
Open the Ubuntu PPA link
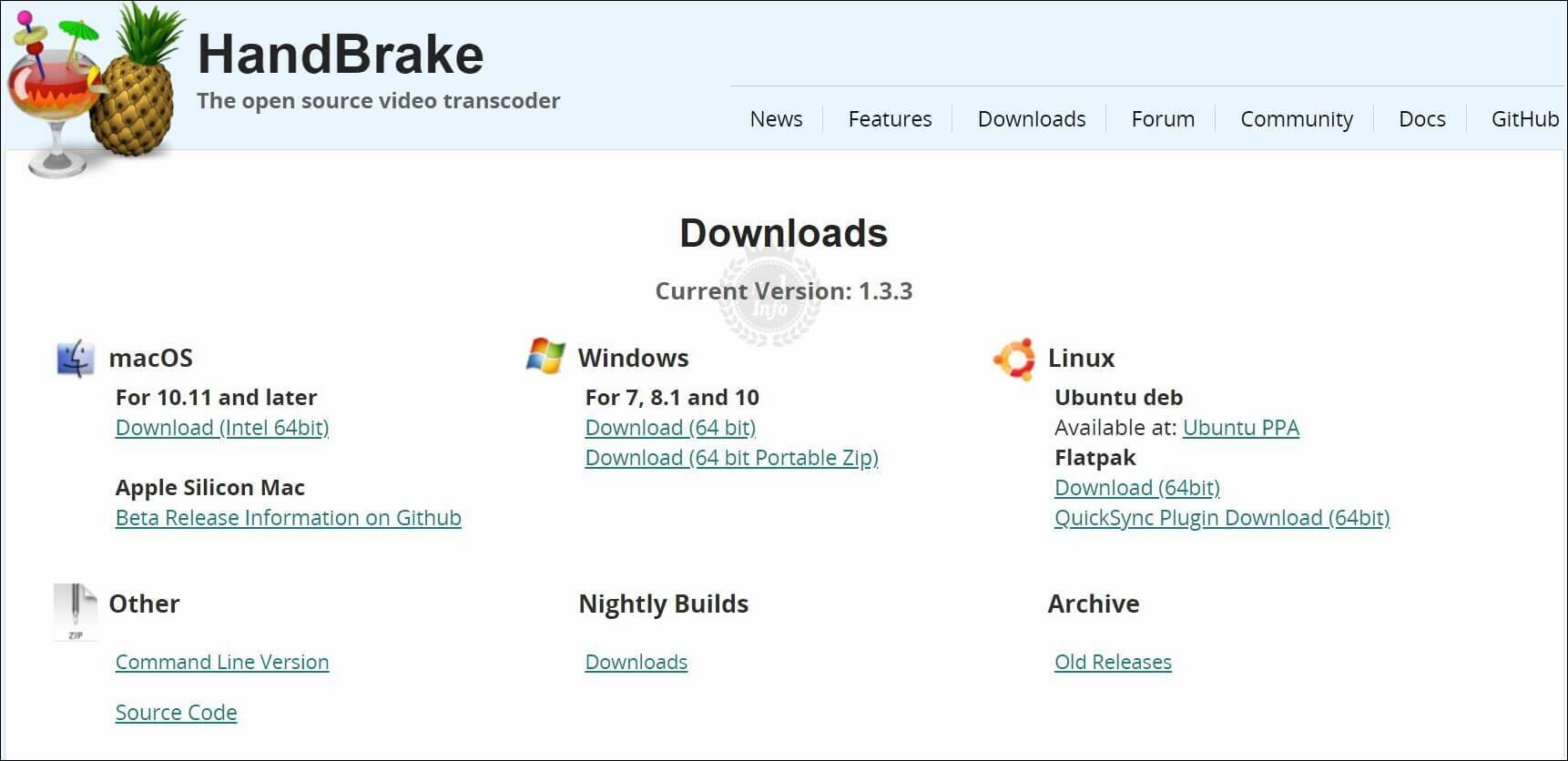1241,428
